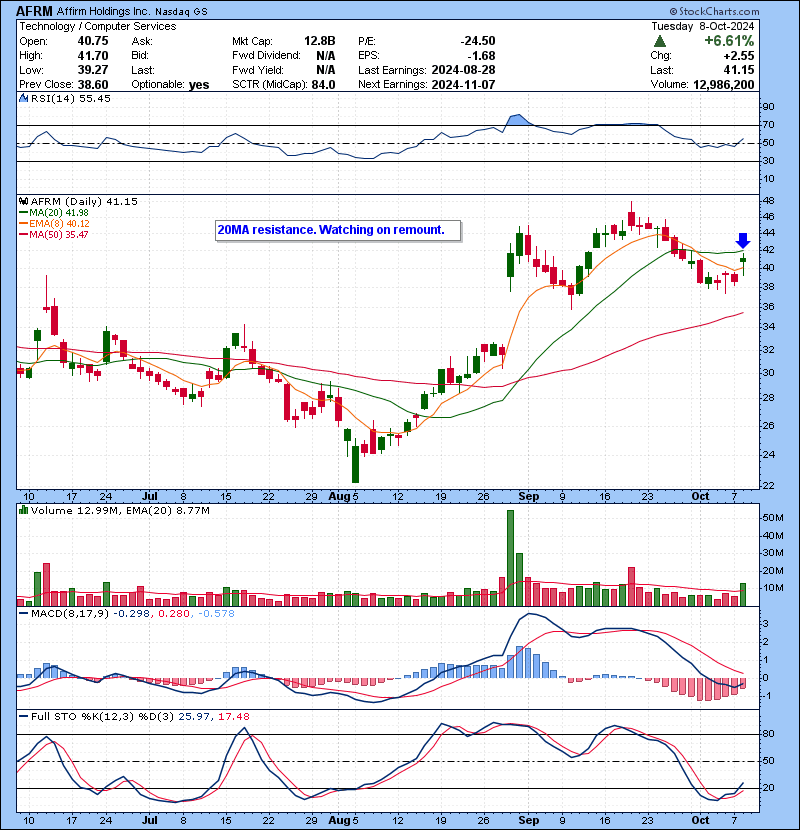Click the stochastic %K value 25.97

tap(194, 716)
